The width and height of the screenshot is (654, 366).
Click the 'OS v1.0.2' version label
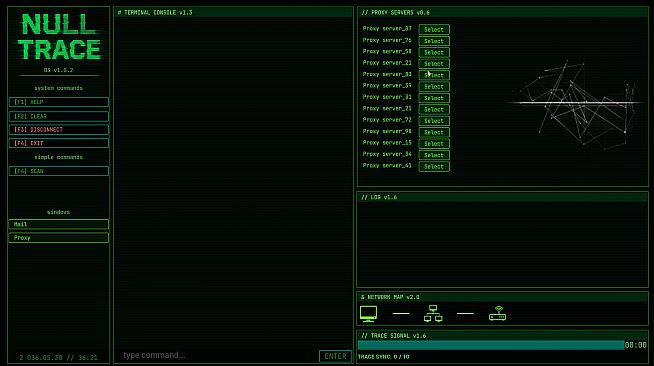point(58,70)
